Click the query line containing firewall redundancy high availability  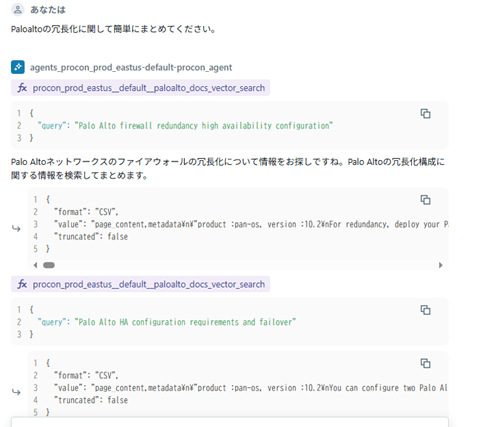coord(185,126)
